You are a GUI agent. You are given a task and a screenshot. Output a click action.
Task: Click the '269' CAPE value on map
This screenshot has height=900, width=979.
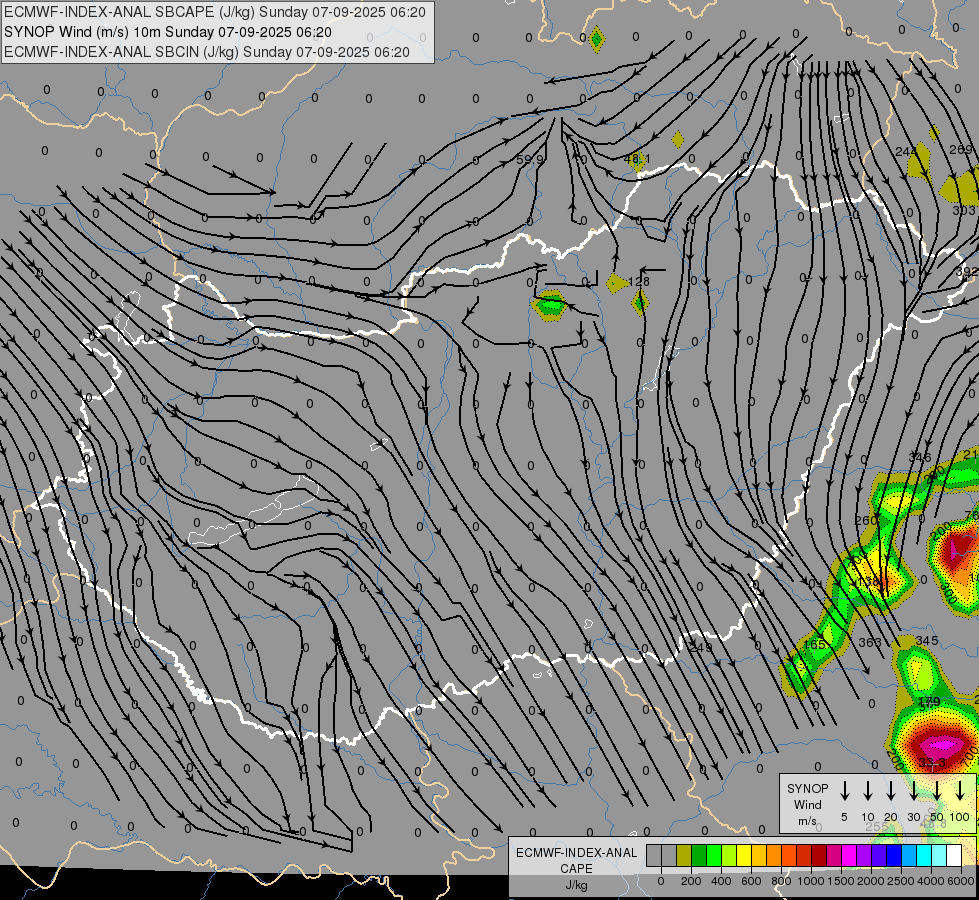click(x=961, y=149)
